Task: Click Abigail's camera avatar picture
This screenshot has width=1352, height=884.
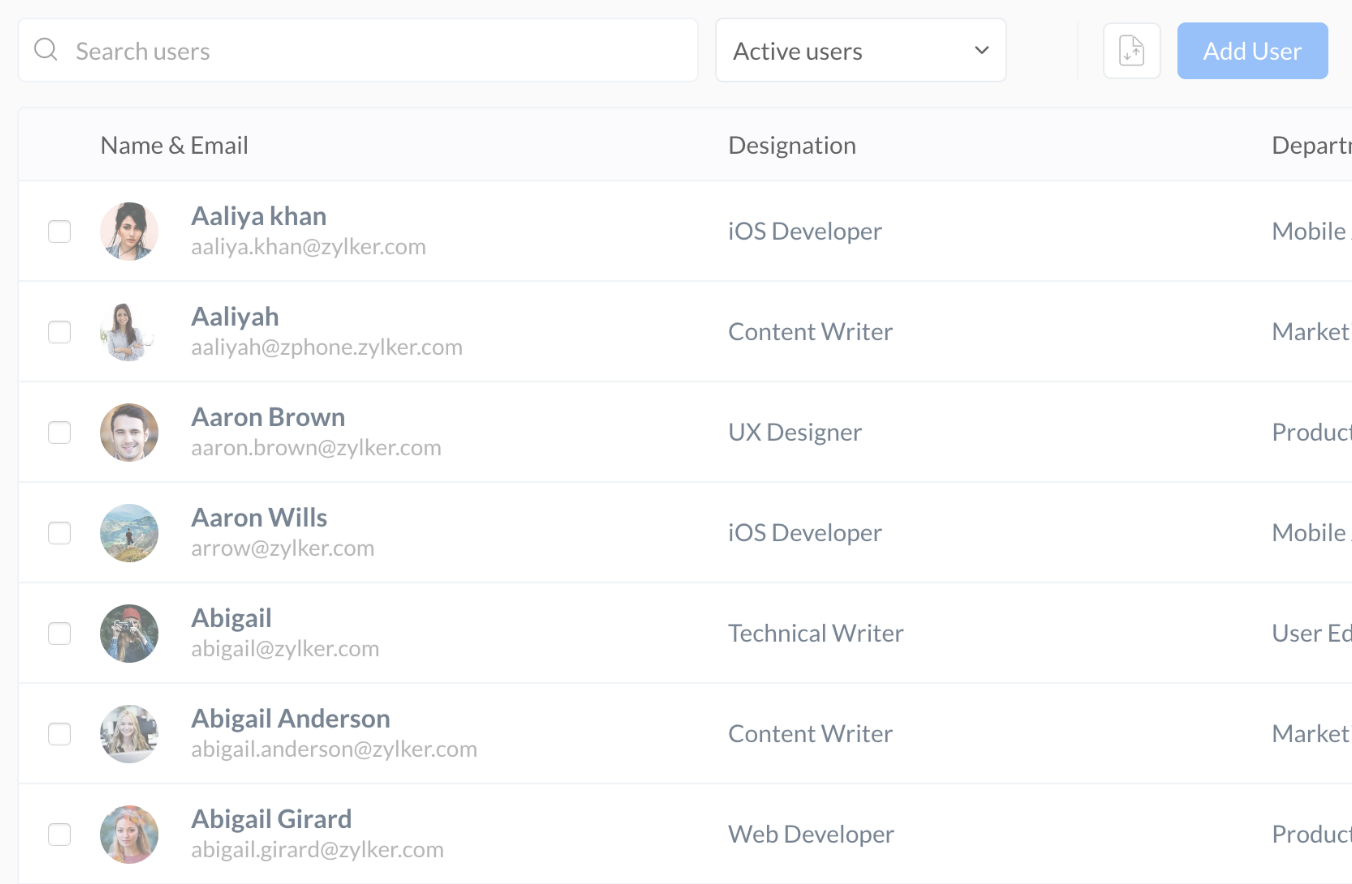Action: (129, 634)
